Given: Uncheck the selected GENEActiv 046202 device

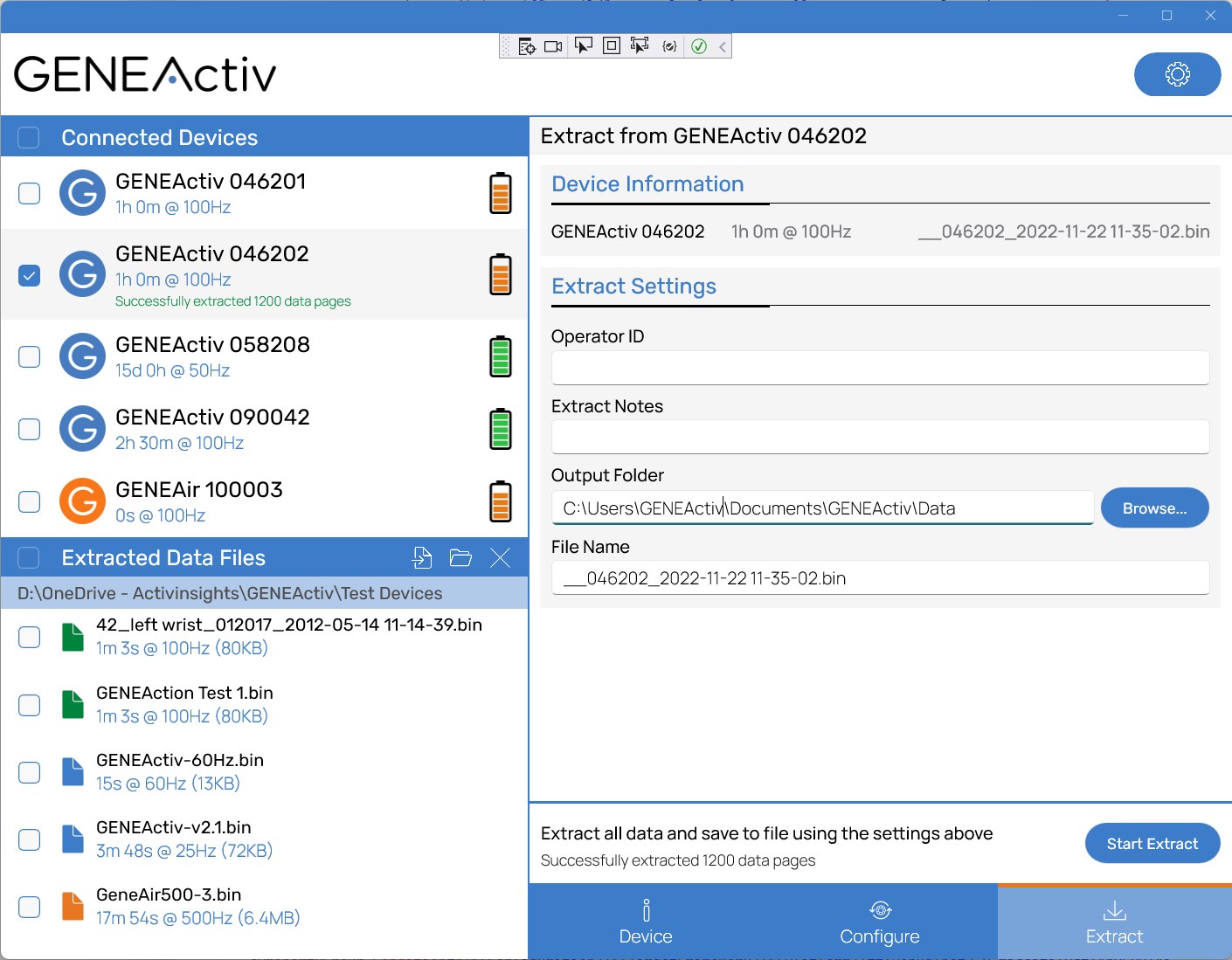Looking at the screenshot, I should [29, 275].
